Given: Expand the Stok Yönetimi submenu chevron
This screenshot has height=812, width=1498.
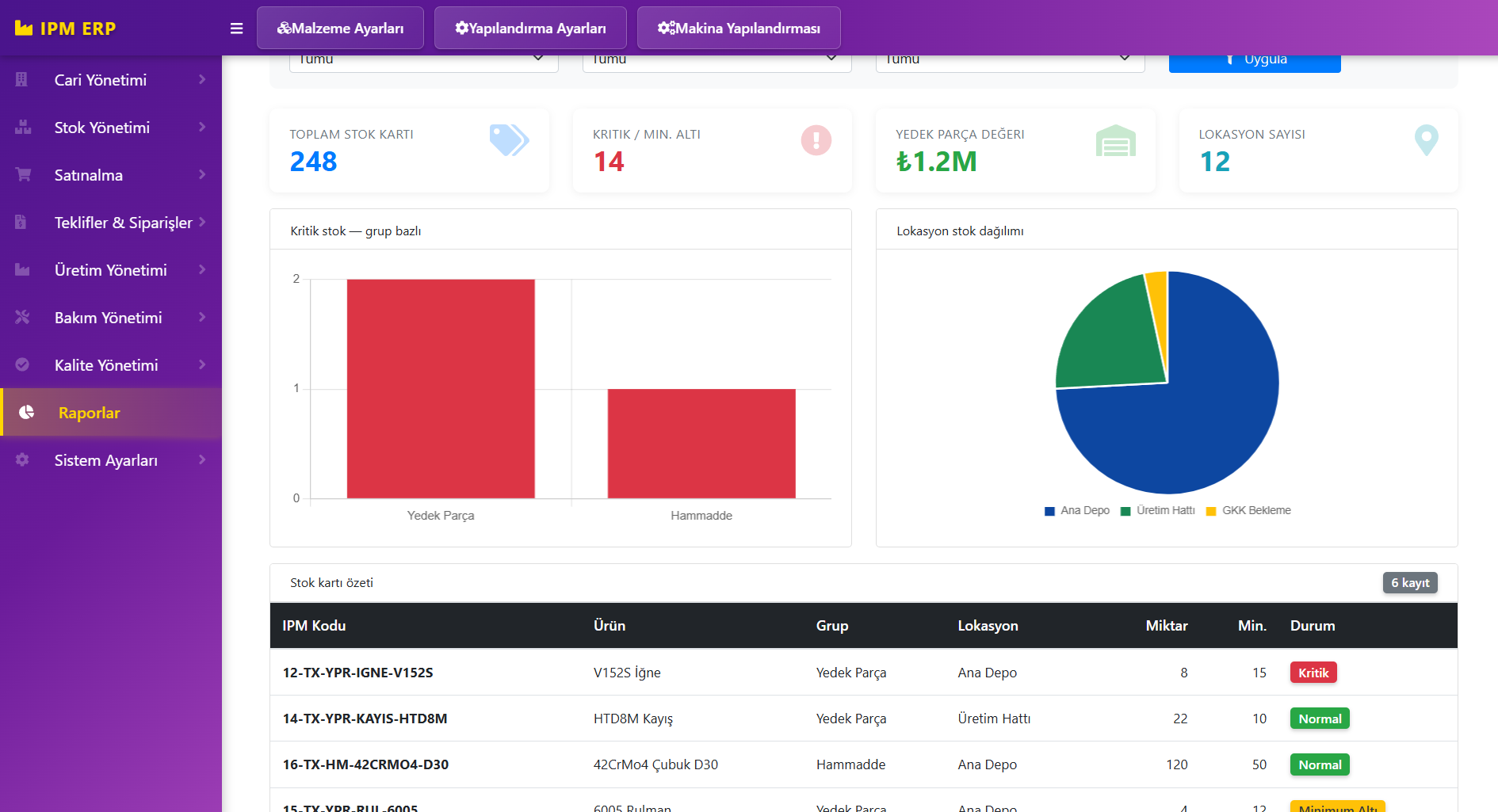Looking at the screenshot, I should coord(202,127).
